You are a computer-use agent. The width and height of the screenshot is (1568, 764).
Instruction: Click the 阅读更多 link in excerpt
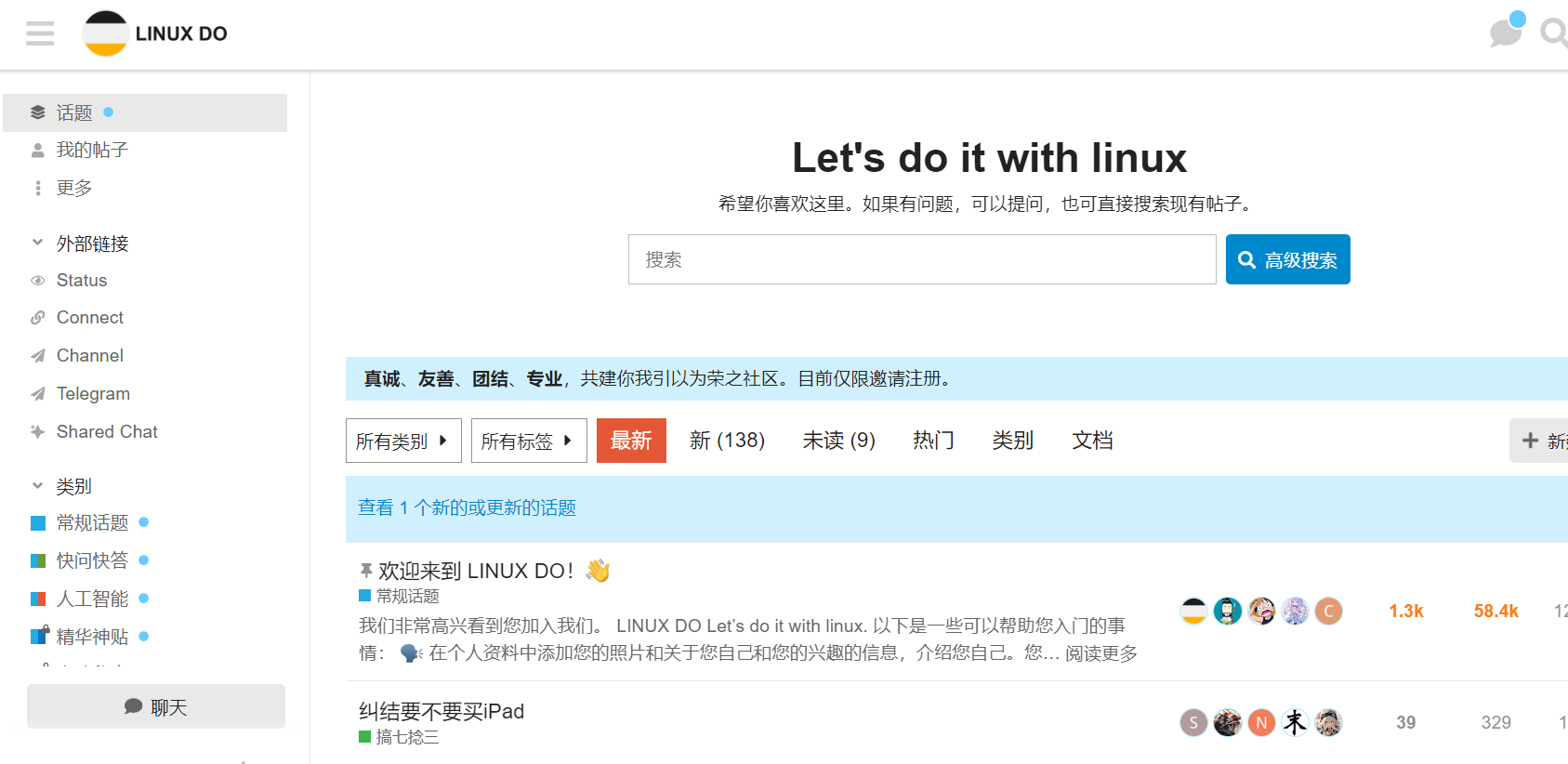point(1101,653)
